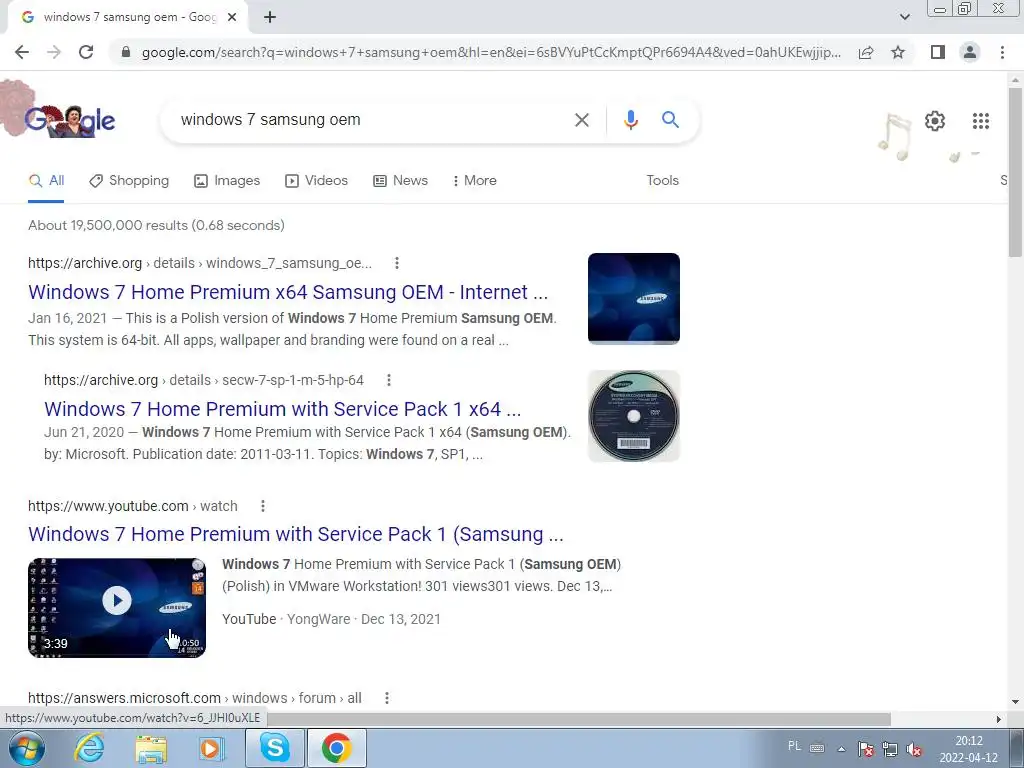The image size is (1024, 768).
Task: View site security lock info
Action: (x=126, y=52)
